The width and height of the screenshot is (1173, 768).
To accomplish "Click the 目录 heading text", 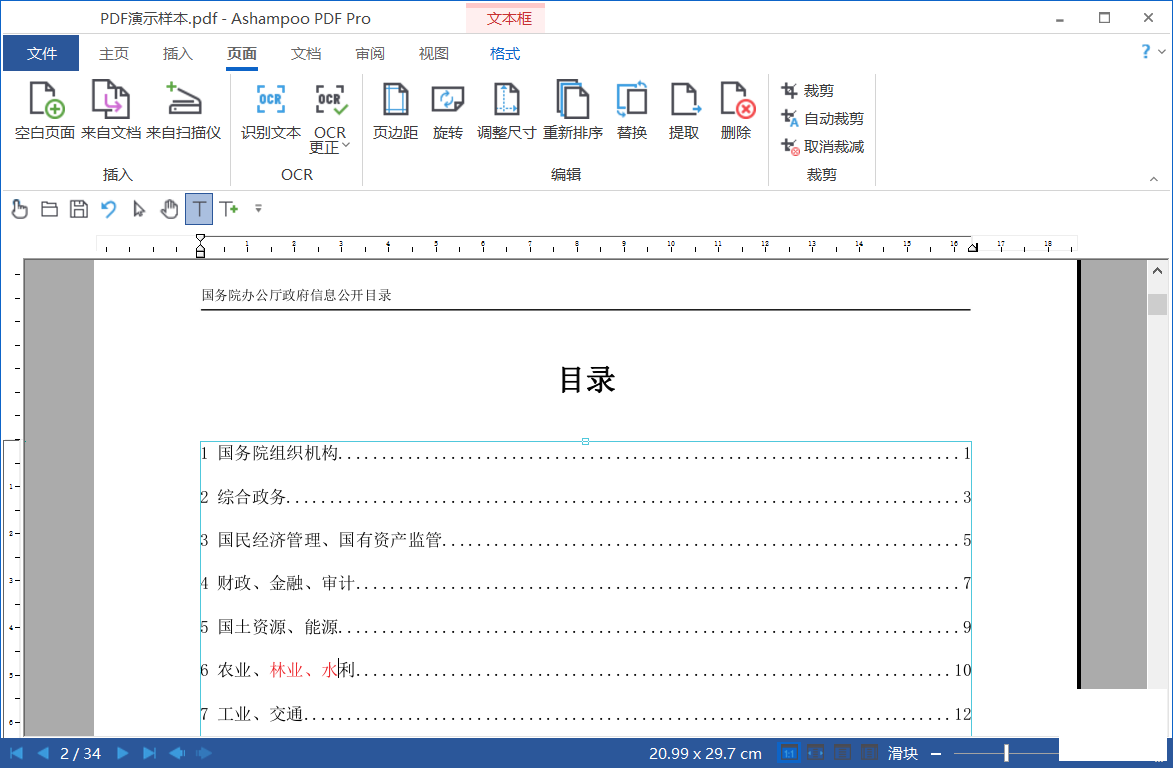I will (x=587, y=379).
